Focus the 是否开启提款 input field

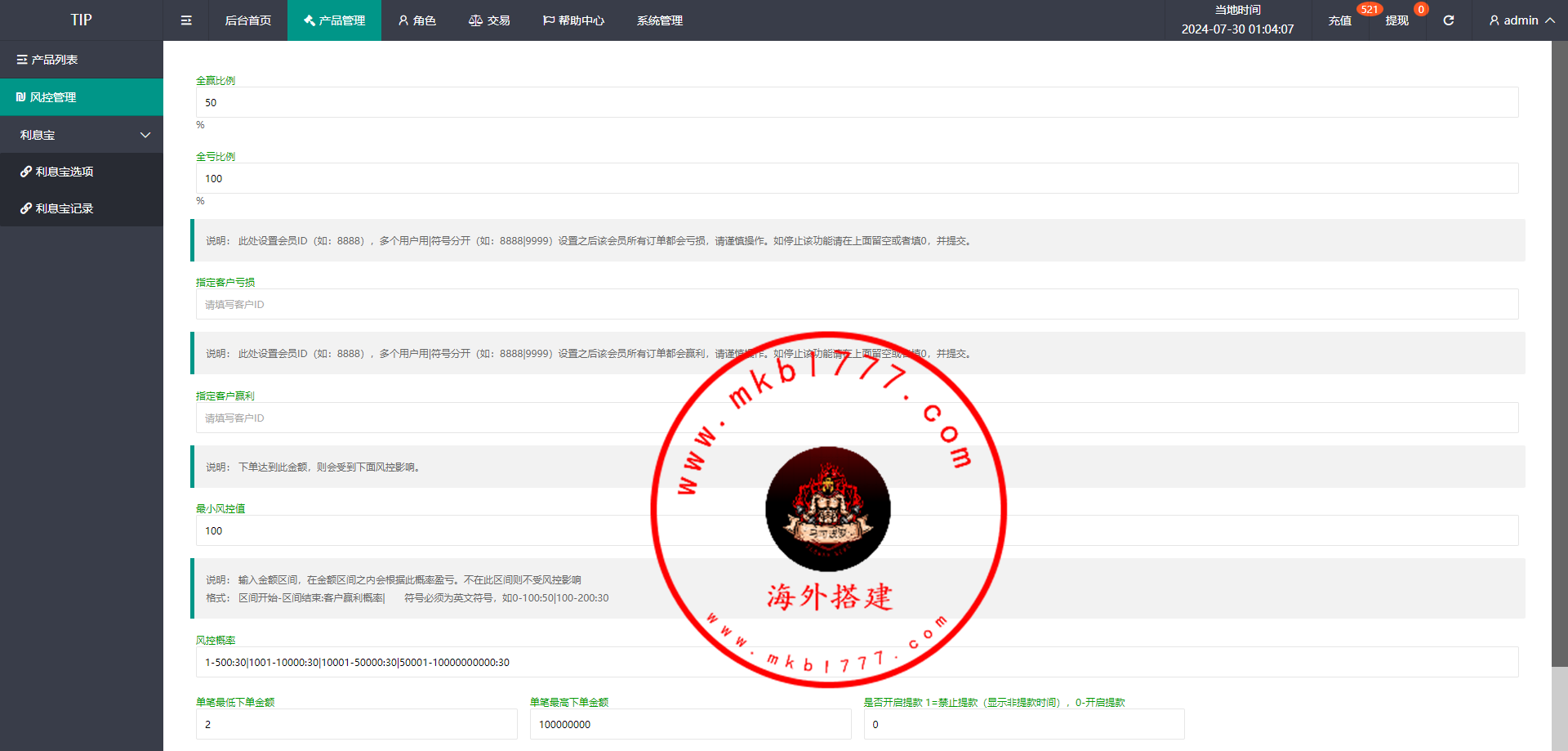[1024, 724]
